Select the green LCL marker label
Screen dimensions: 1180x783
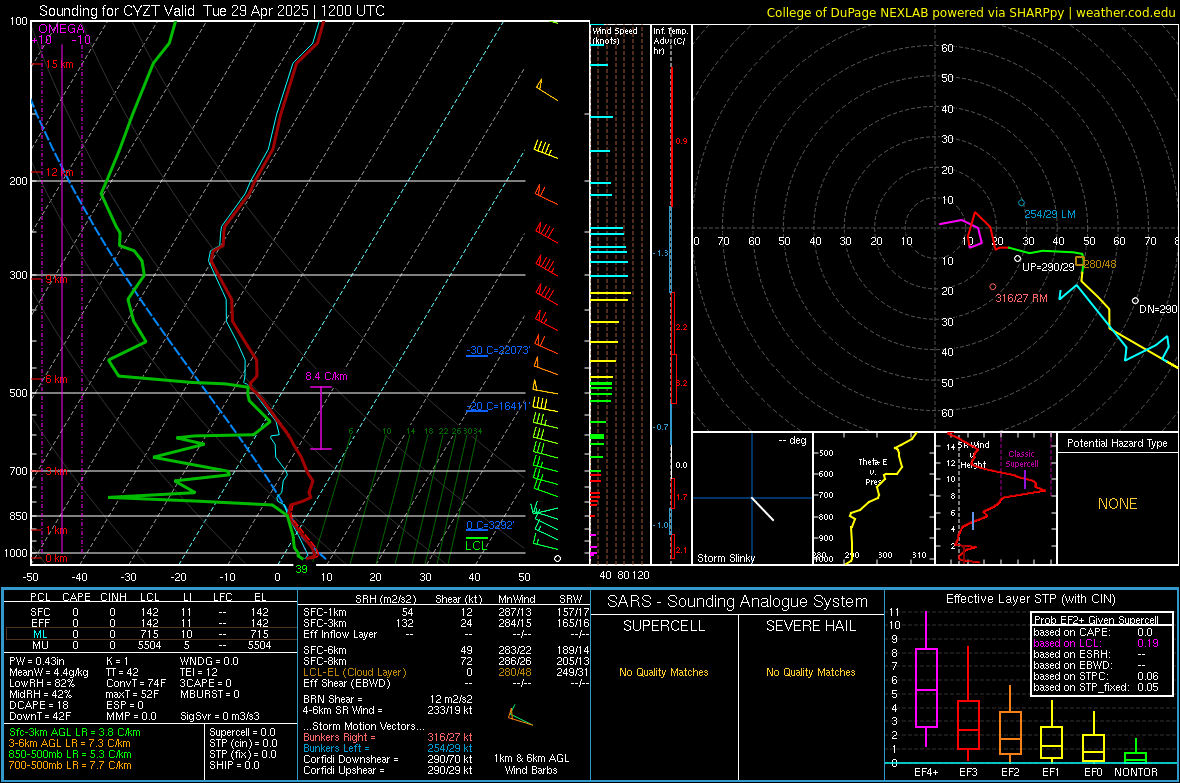point(476,545)
